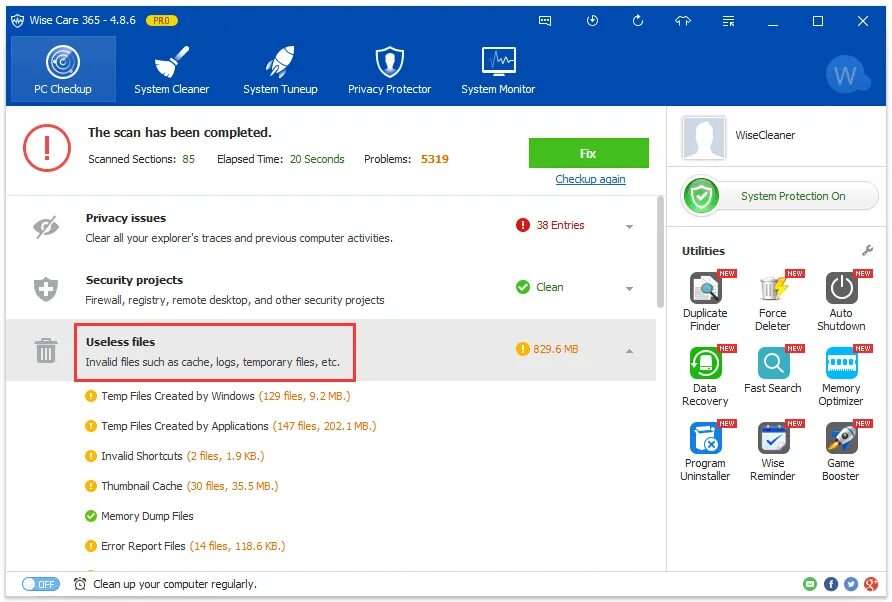Click the crossed-eye Privacy issues icon
Screen dimensions: 892x602
46,227
